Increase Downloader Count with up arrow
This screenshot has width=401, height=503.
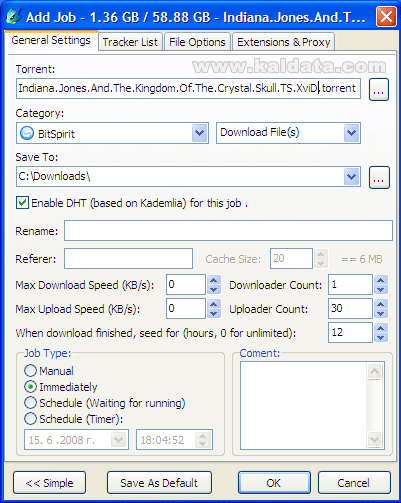click(380, 280)
